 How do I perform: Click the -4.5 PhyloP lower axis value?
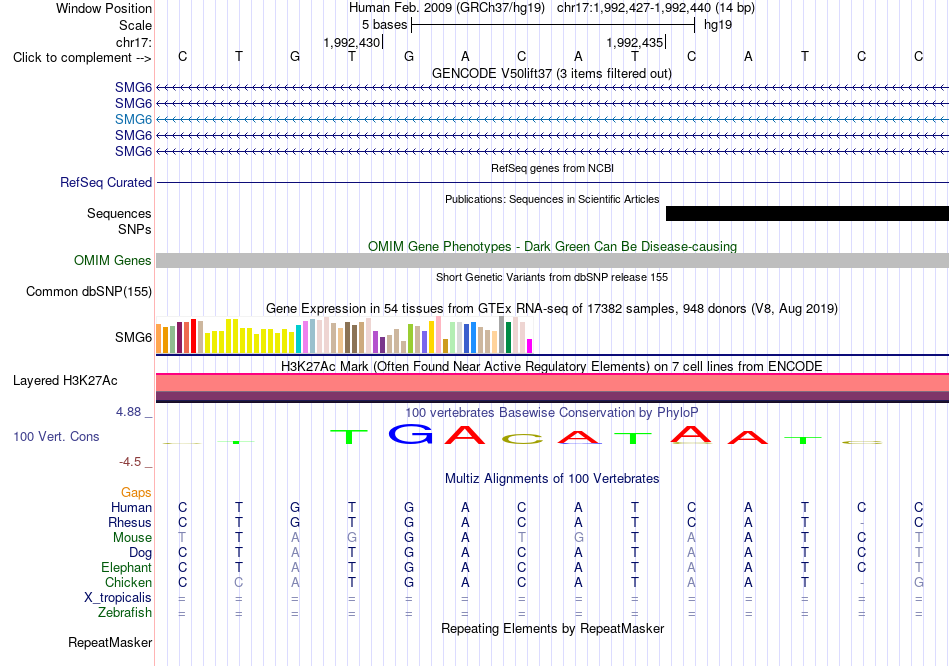tap(130, 462)
